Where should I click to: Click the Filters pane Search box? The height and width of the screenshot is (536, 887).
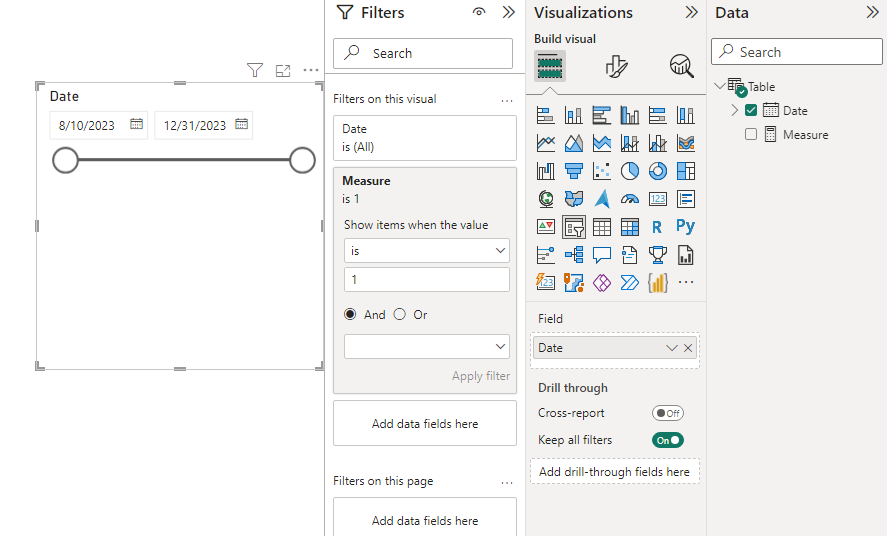423,53
